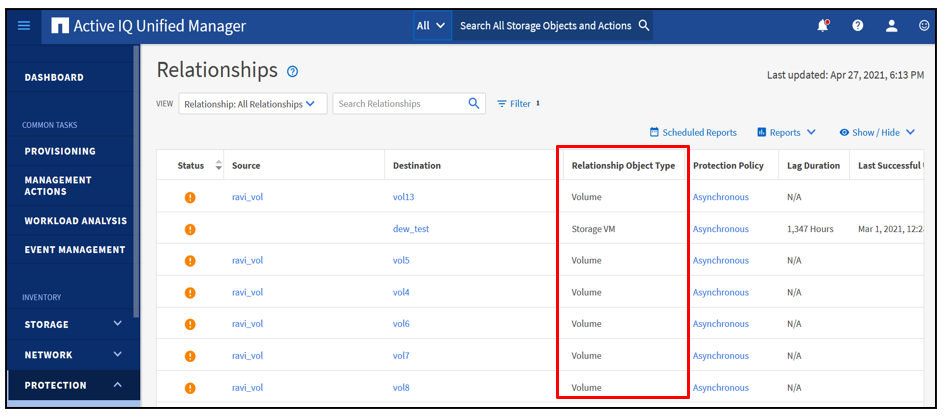Click the smiley feedback icon
The height and width of the screenshot is (417, 947).
tap(924, 26)
